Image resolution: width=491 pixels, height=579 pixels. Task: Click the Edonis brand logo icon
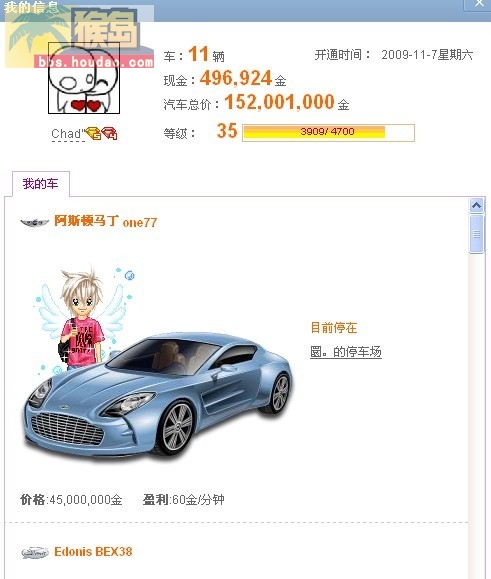point(35,552)
